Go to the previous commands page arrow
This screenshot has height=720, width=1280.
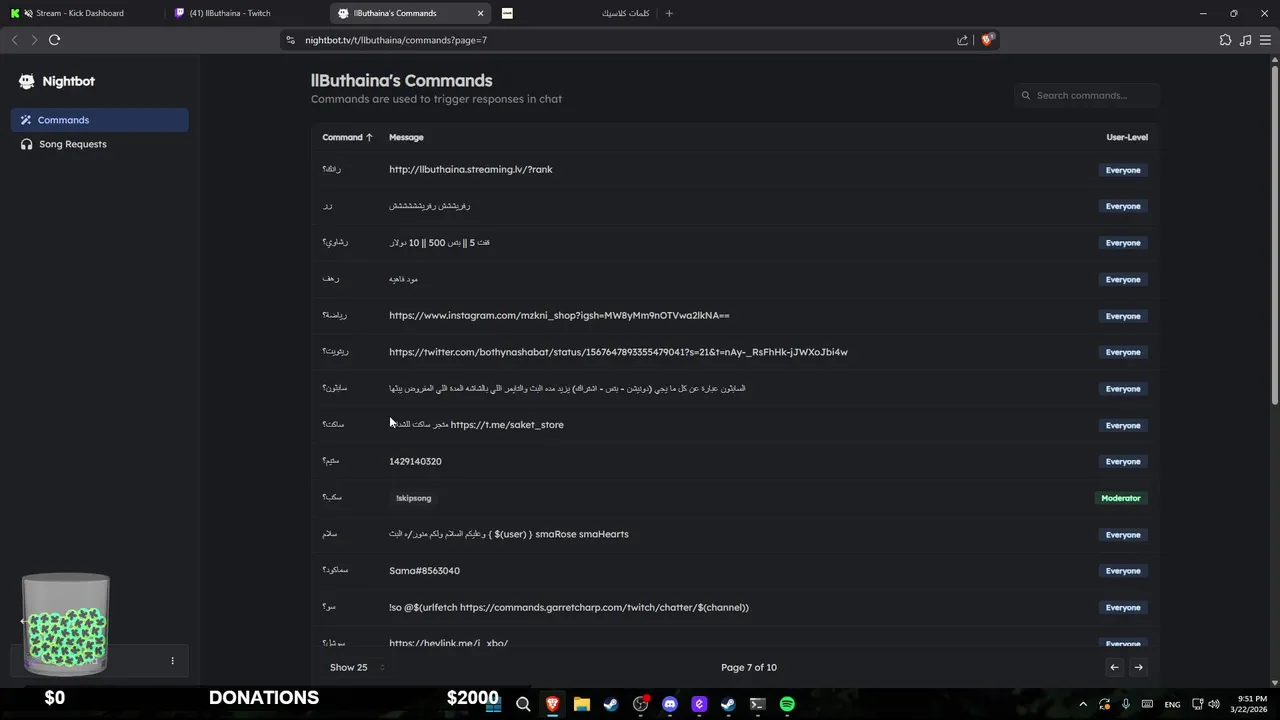[1114, 667]
